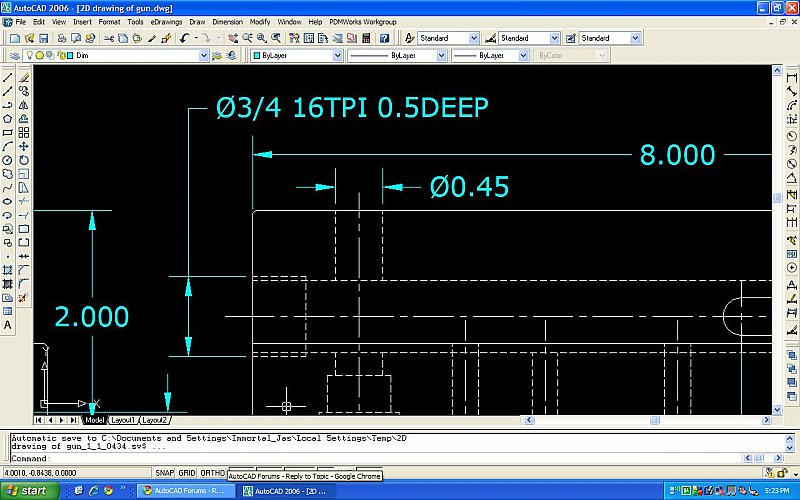Screen dimensions: 800x500
Task: Click AutoCAD 2006 taskbar button
Action: [287, 491]
